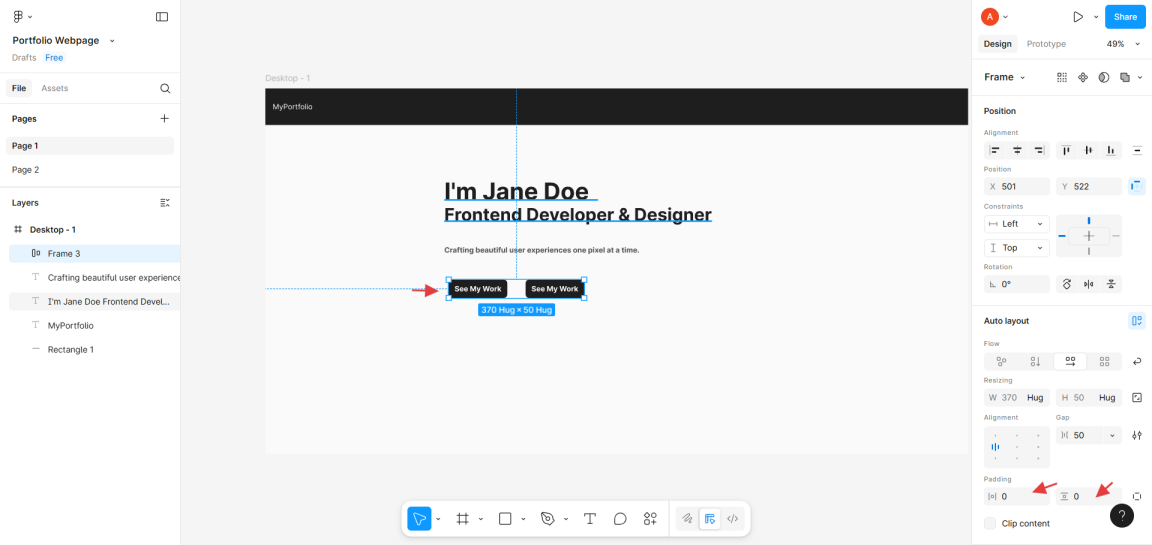Screen dimensions: 1152x545
Task: Select the Comment tool
Action: pyautogui.click(x=620, y=519)
